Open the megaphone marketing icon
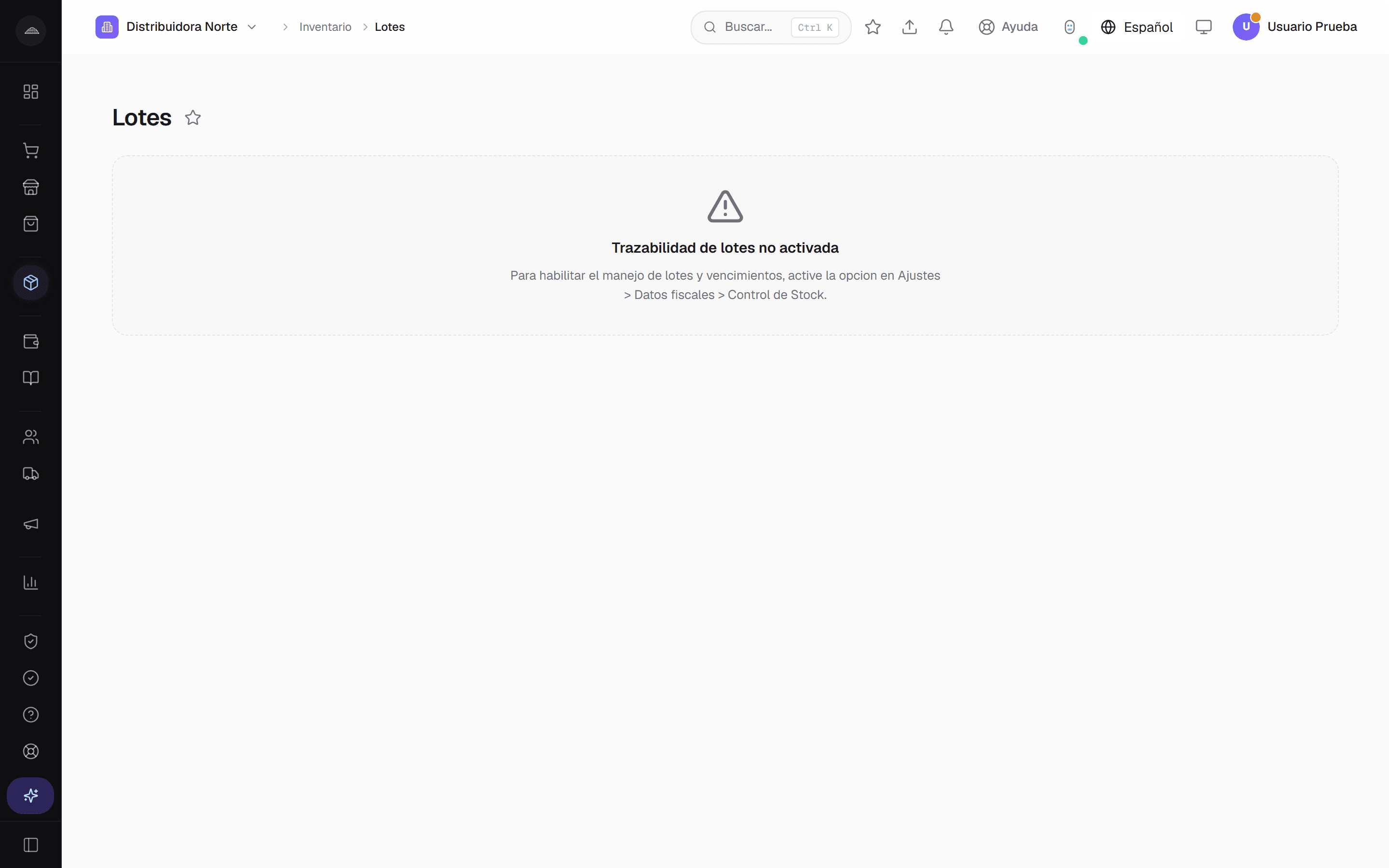 (30, 524)
